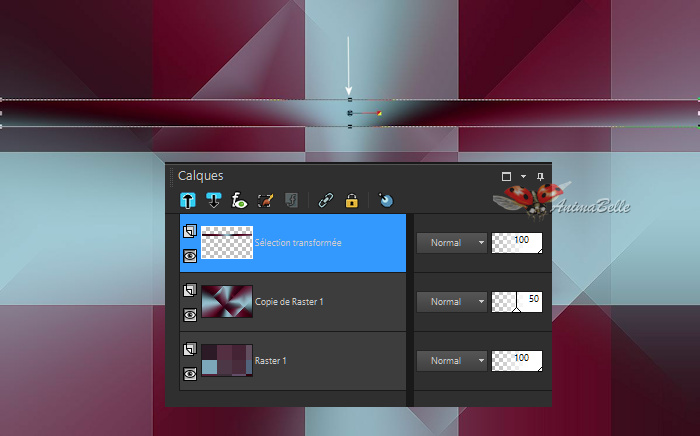The height and width of the screenshot is (436, 700).
Task: Pin the Calques panel with pushpin
Action: (x=540, y=177)
